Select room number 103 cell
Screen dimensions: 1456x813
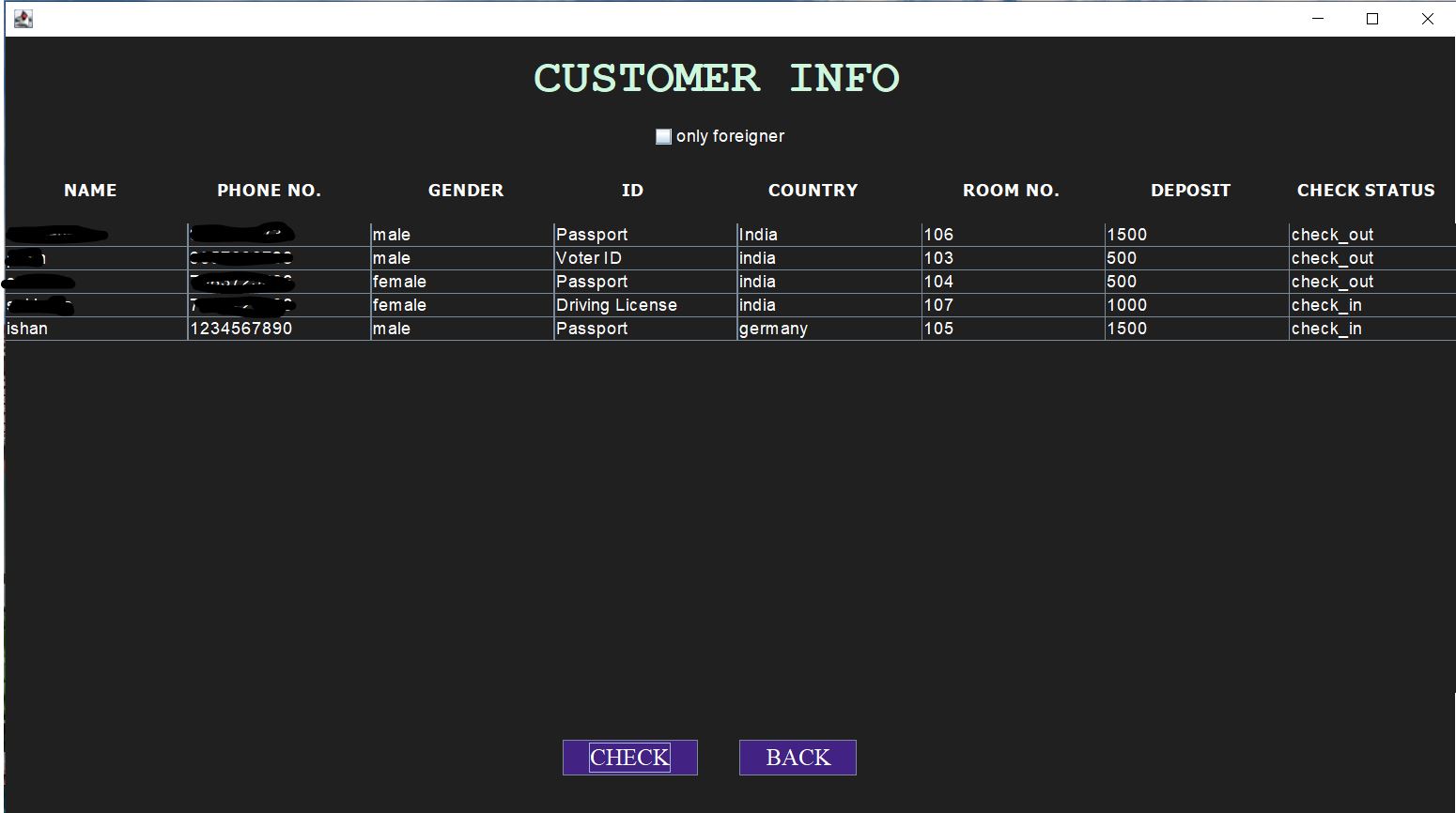coord(1013,258)
